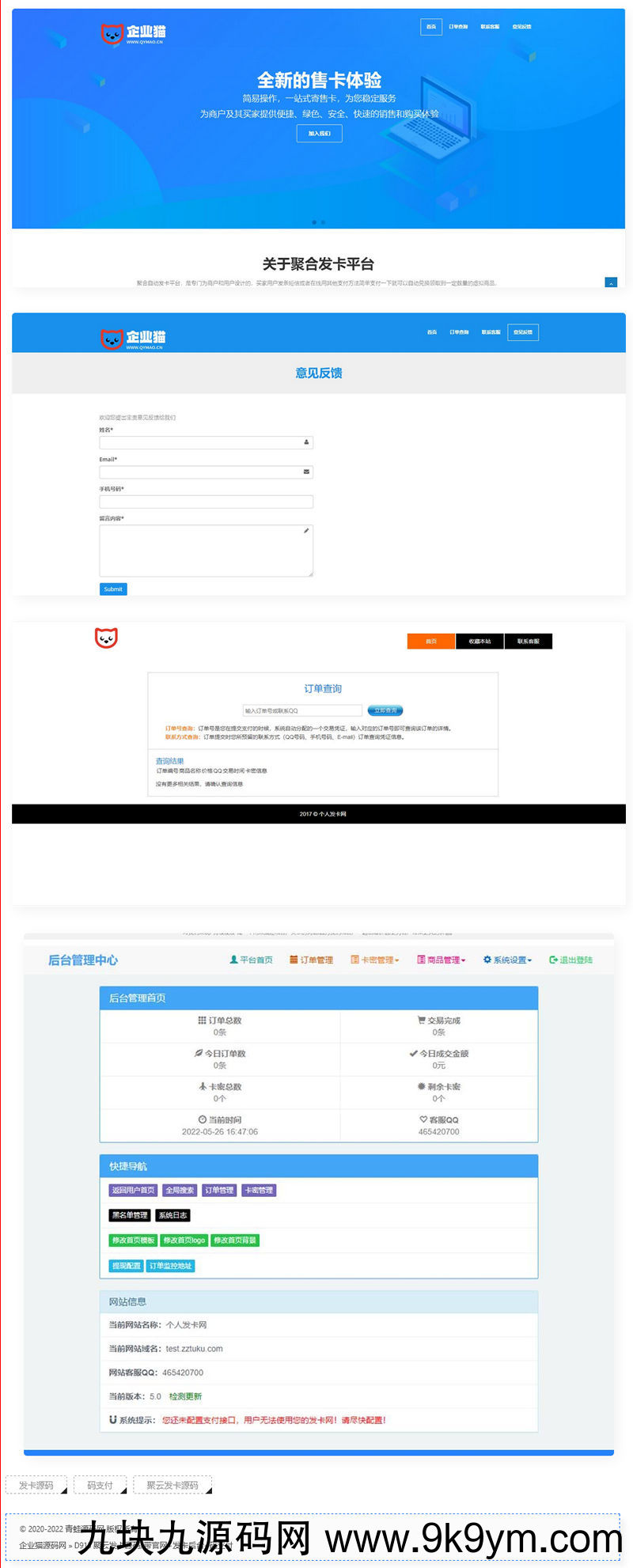Image resolution: width=633 pixels, height=1568 pixels.
Task: Click the red cat logo above 订单查询
Action: point(106,638)
